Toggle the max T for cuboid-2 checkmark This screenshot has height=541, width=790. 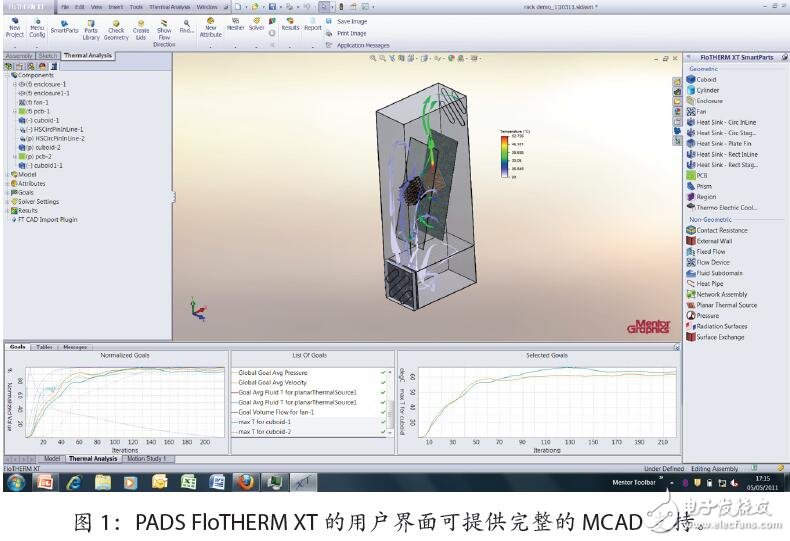click(x=382, y=432)
